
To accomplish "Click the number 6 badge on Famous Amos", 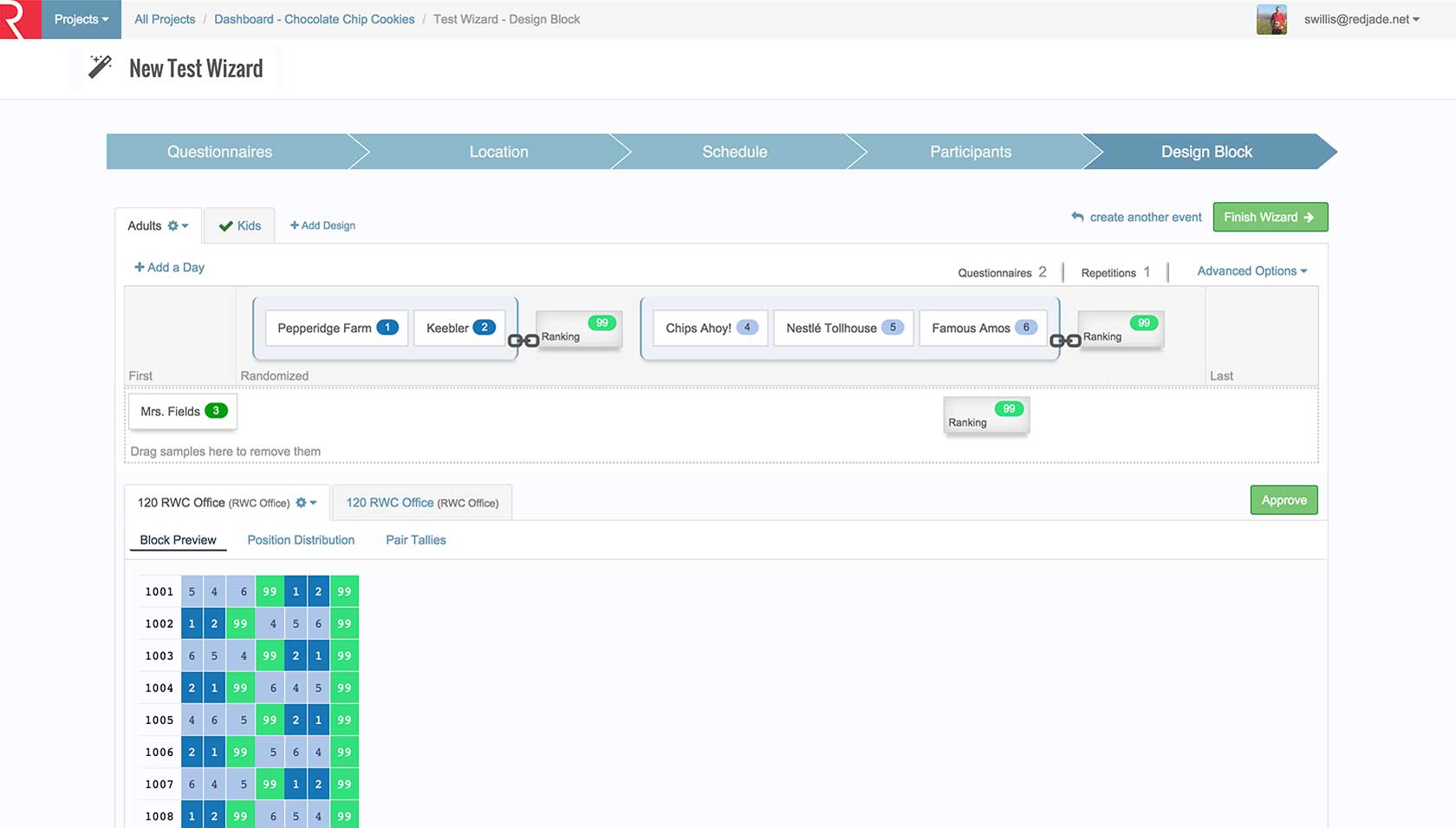I will pos(1026,327).
